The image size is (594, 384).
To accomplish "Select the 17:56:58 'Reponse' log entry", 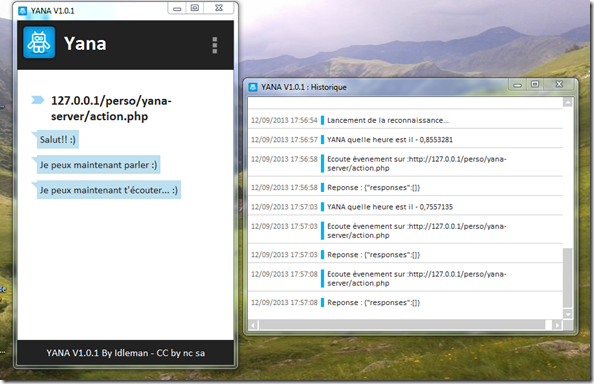I will [405, 187].
